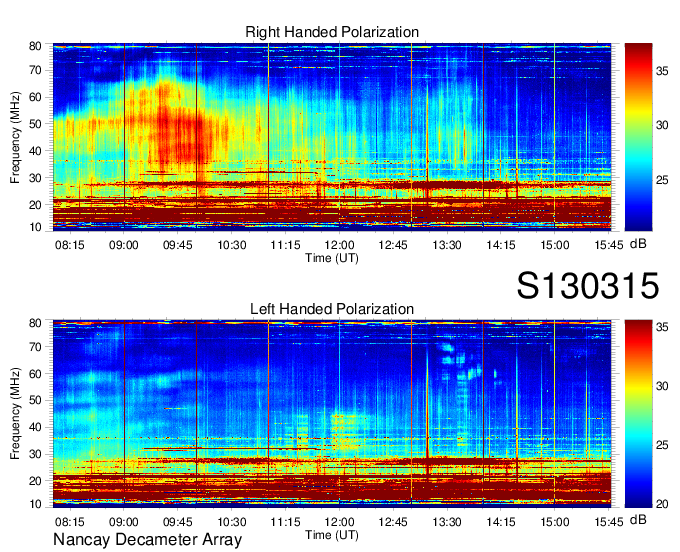Click the 13:30 tick under the lower plot

coord(447,522)
